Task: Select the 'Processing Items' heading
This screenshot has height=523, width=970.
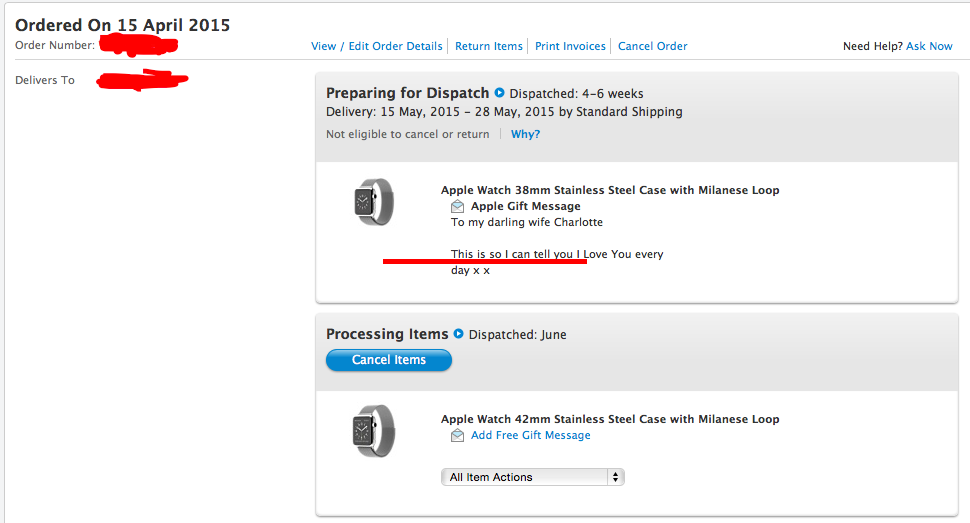Action: point(387,334)
